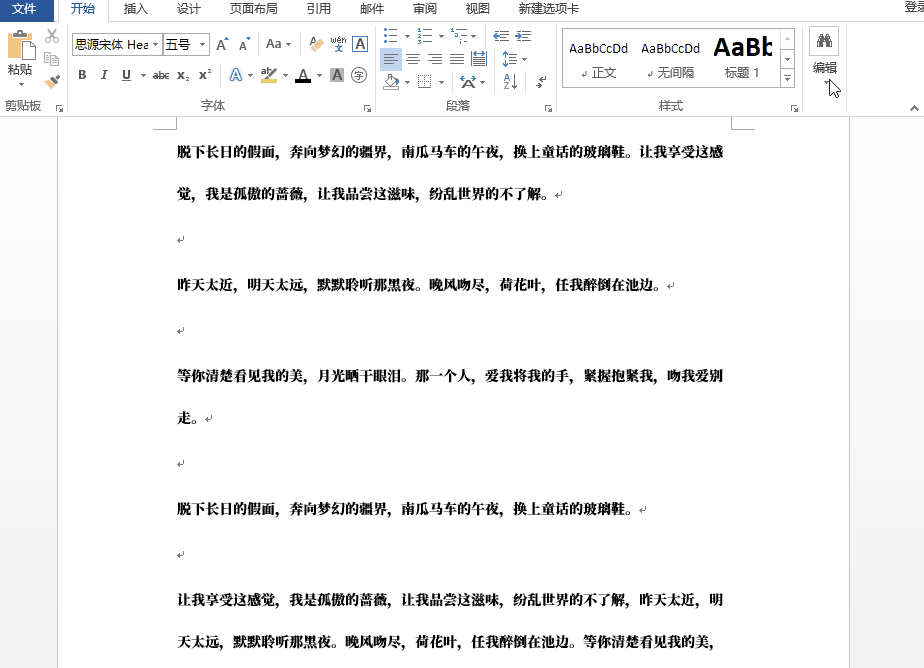Switch to the Mailings (邮件) tab
924x668 pixels.
pyautogui.click(x=372, y=9)
